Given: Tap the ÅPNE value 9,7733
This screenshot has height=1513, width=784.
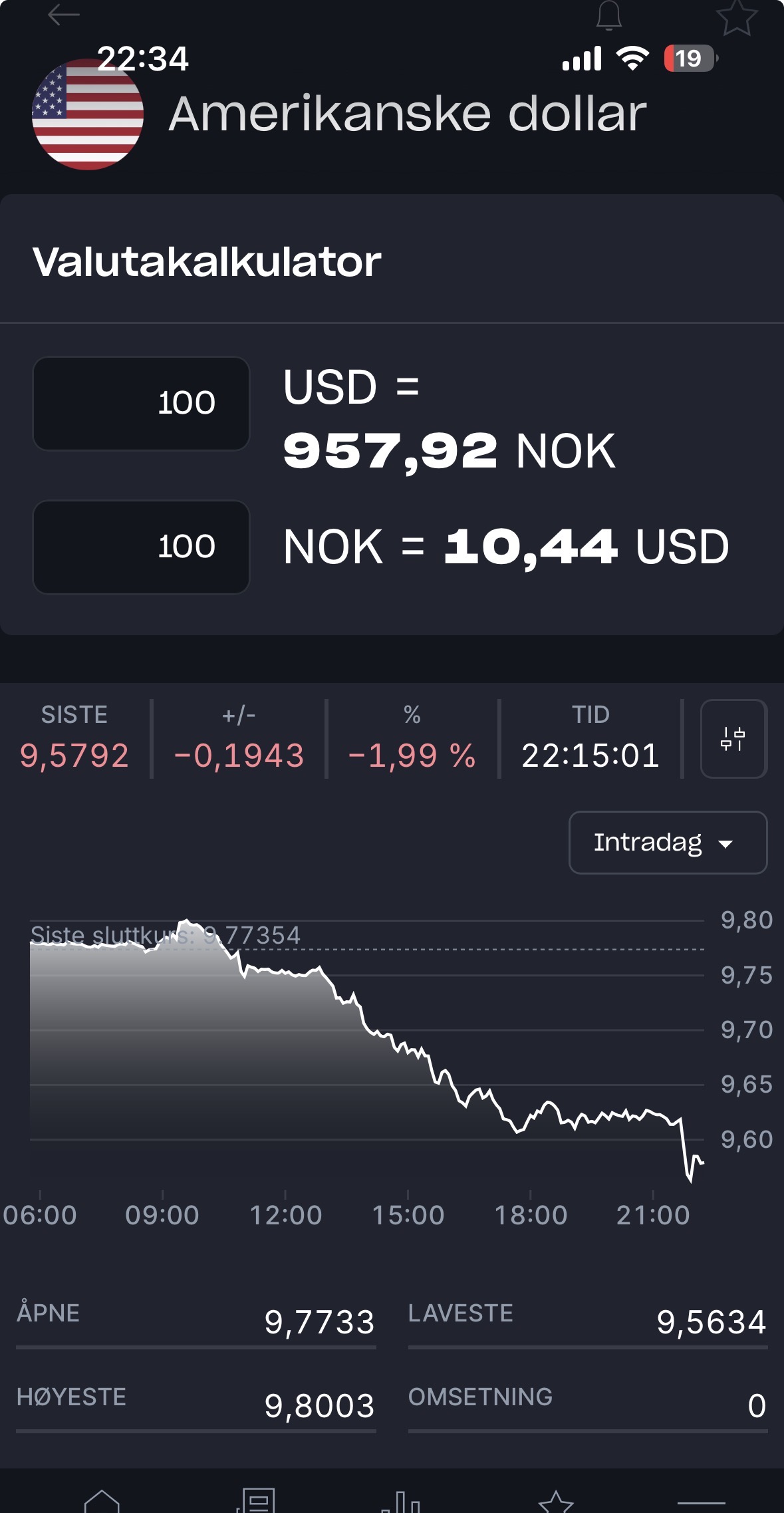Looking at the screenshot, I should [319, 1321].
